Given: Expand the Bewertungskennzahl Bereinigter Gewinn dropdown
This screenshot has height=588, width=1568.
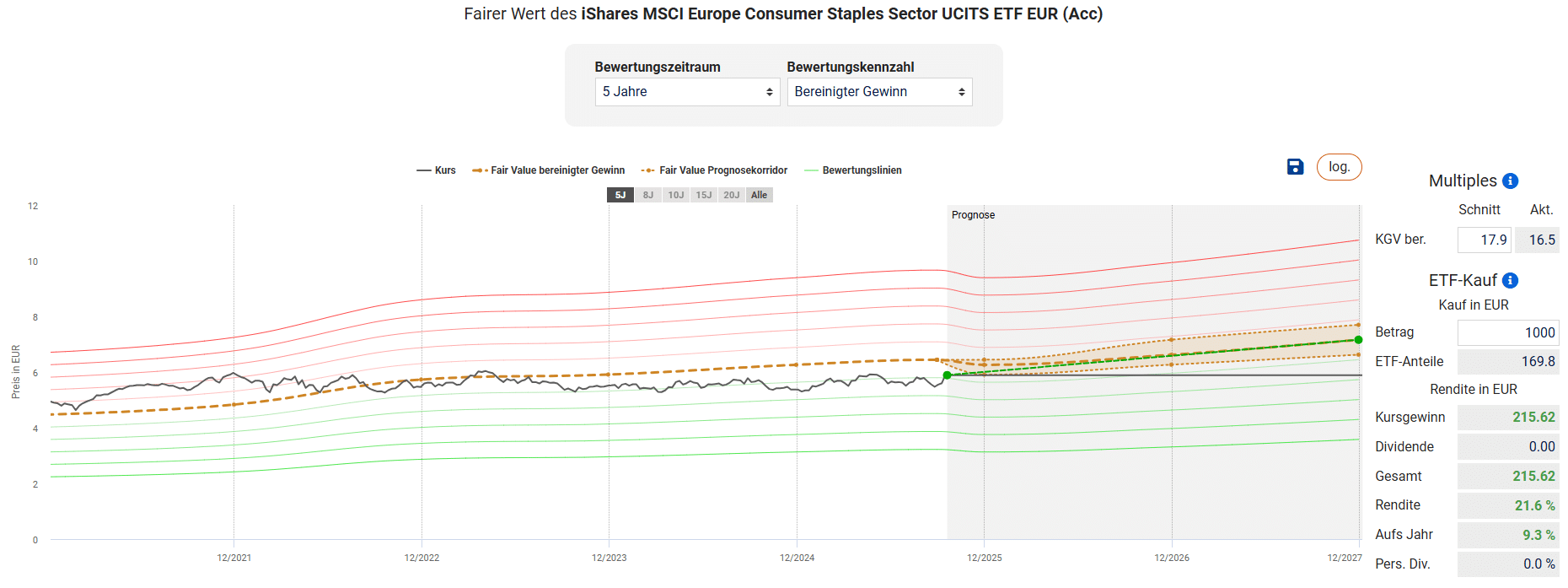Looking at the screenshot, I should pyautogui.click(x=879, y=92).
